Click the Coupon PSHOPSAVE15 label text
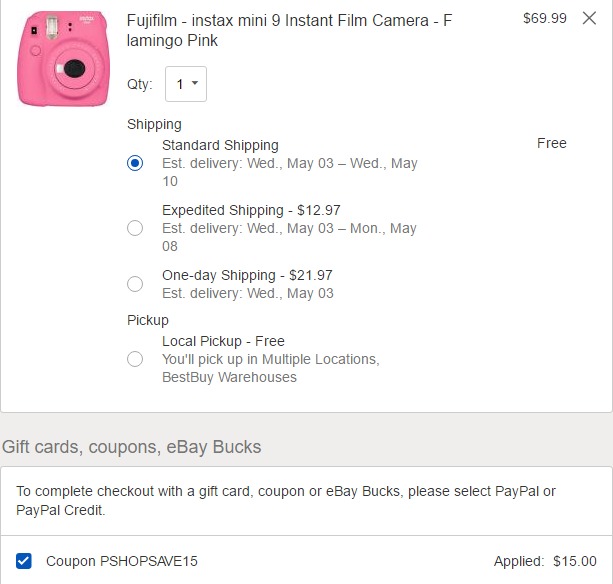 click(122, 561)
